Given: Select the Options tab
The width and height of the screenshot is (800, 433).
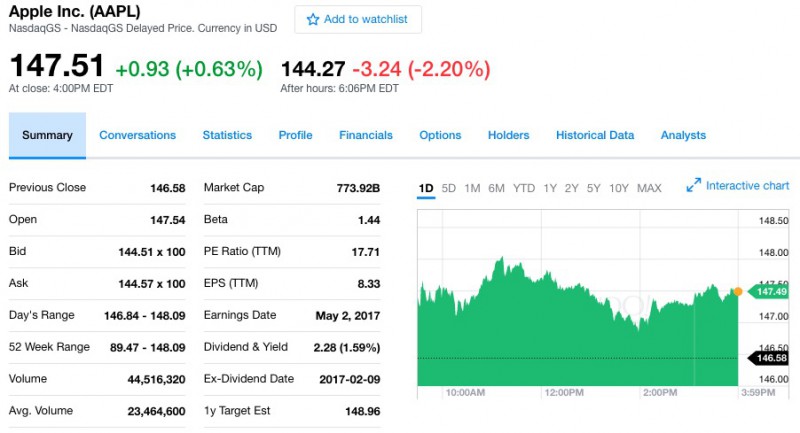Looking at the screenshot, I should click(x=440, y=136).
